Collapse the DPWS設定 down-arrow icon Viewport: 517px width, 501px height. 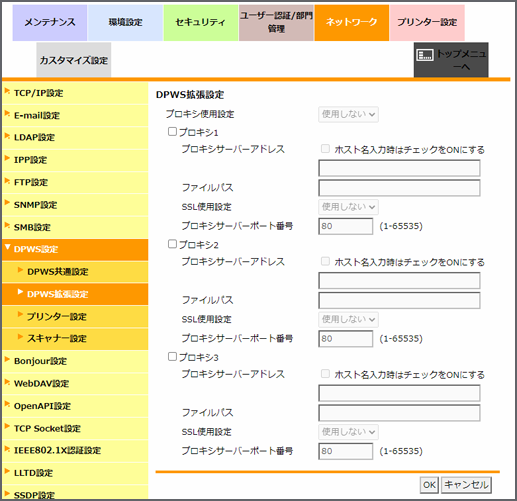(7, 247)
